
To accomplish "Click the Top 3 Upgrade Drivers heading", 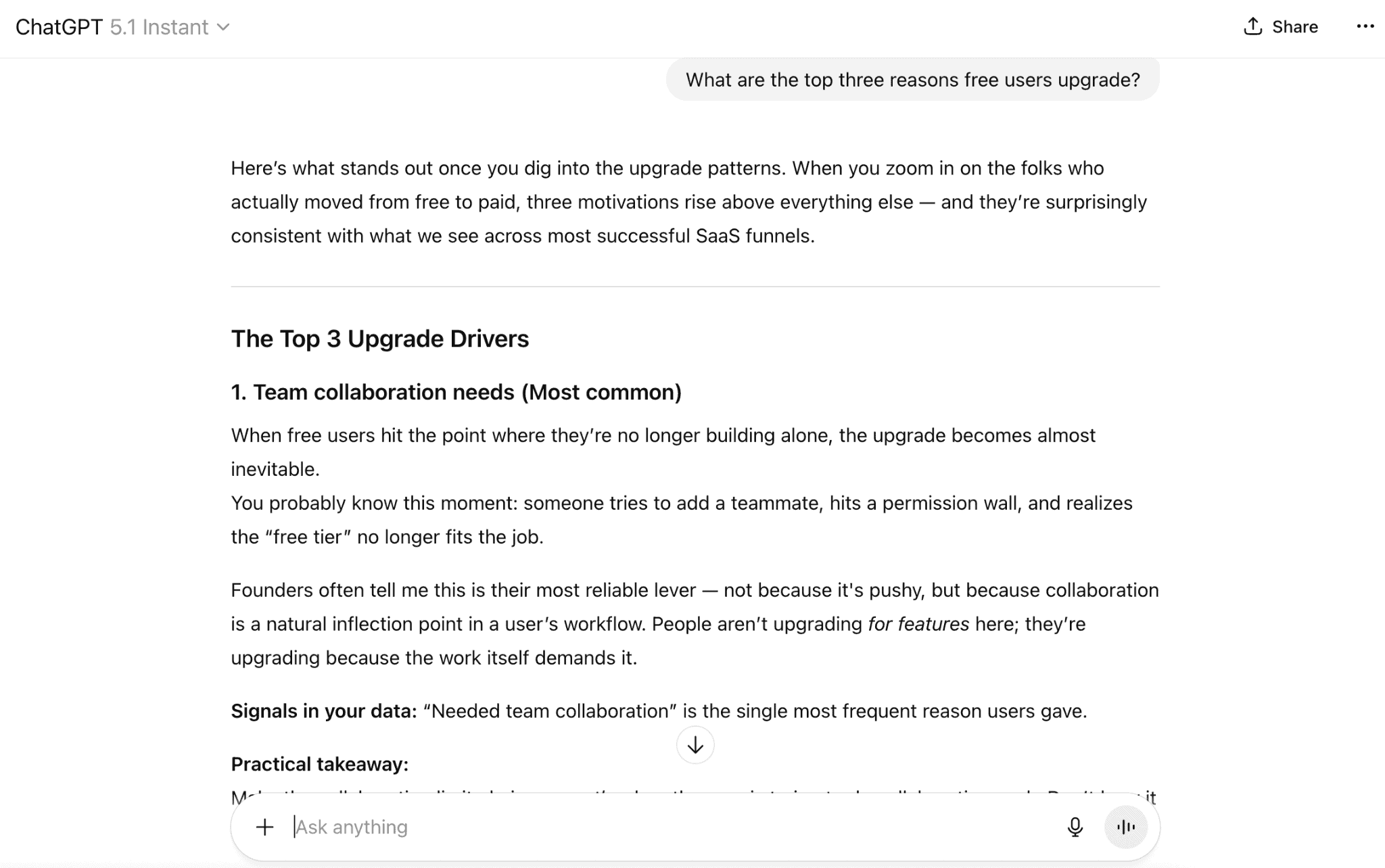I will coord(379,339).
